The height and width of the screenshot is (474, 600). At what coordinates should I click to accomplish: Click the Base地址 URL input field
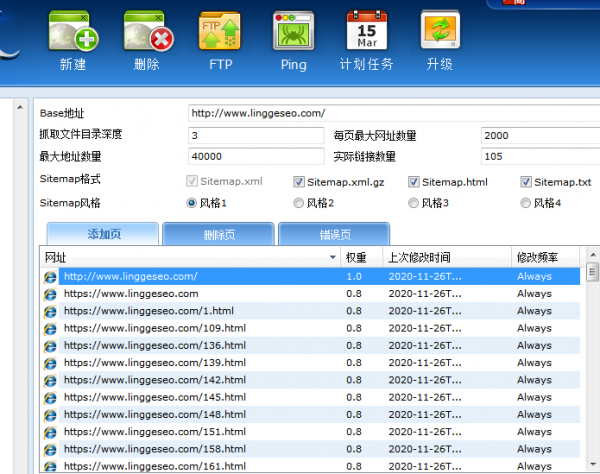[390, 114]
